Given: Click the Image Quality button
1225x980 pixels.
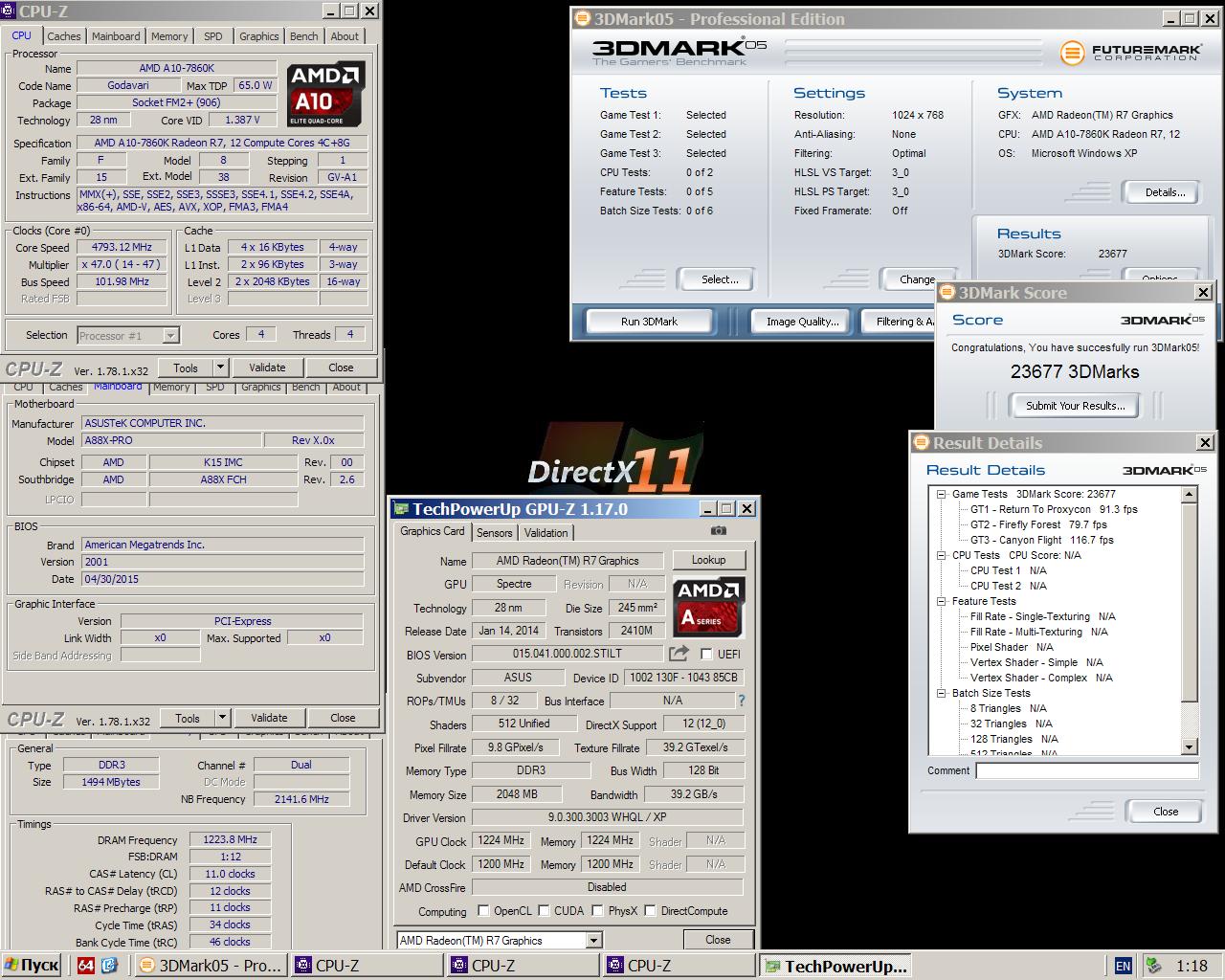Looking at the screenshot, I should (802, 322).
